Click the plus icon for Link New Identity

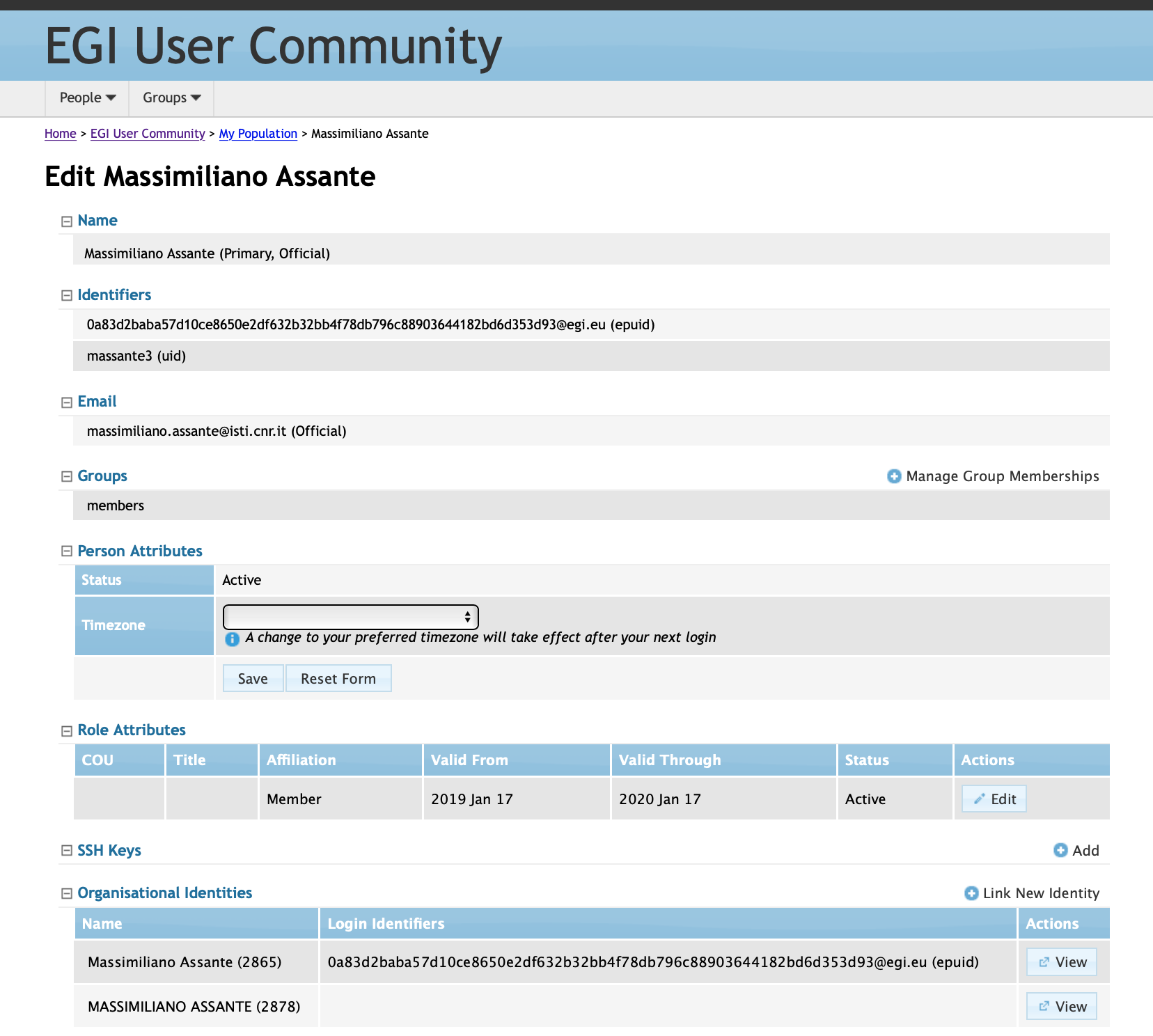971,893
